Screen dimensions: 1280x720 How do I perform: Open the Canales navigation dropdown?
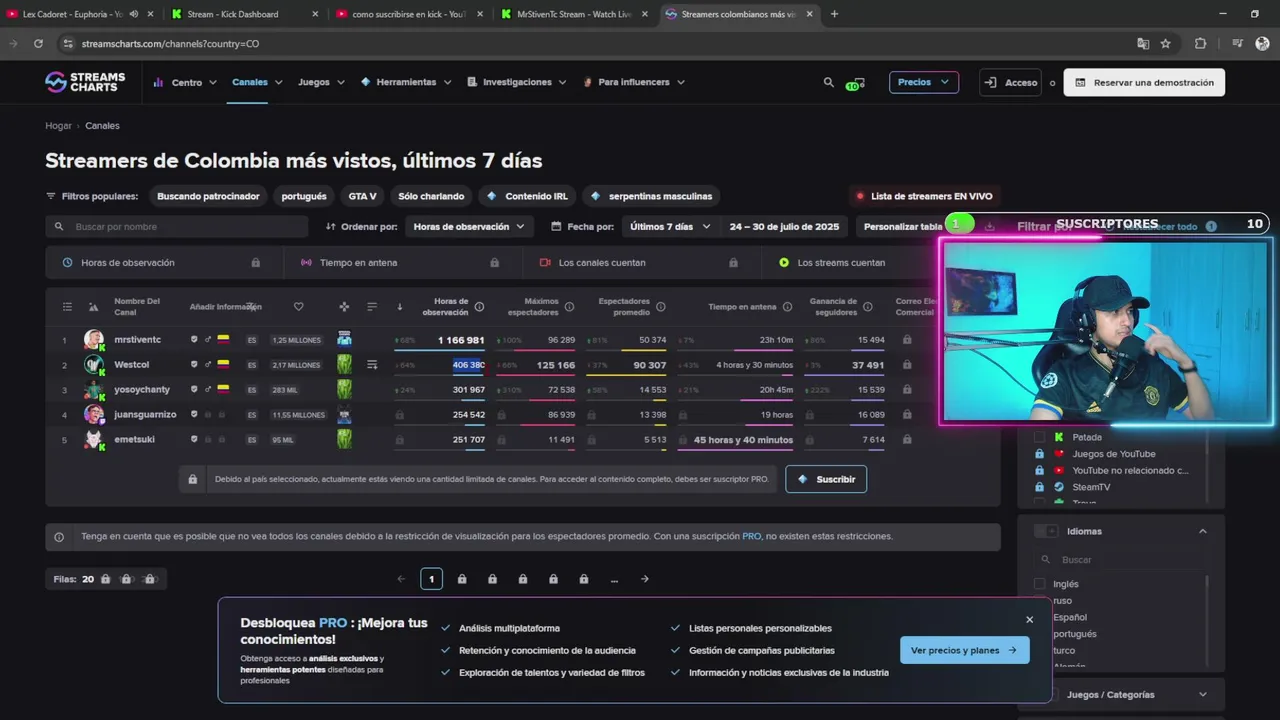257,82
